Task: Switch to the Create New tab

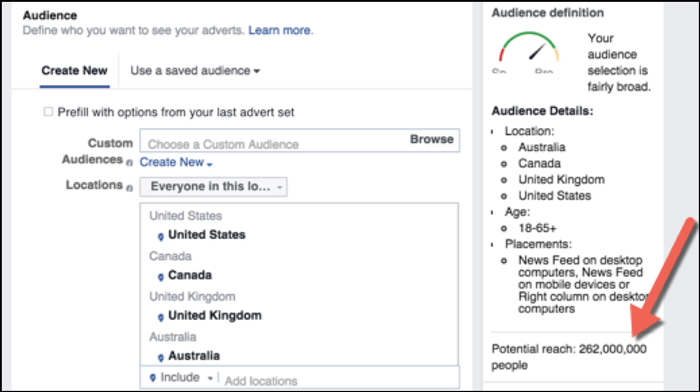Action: tap(74, 71)
